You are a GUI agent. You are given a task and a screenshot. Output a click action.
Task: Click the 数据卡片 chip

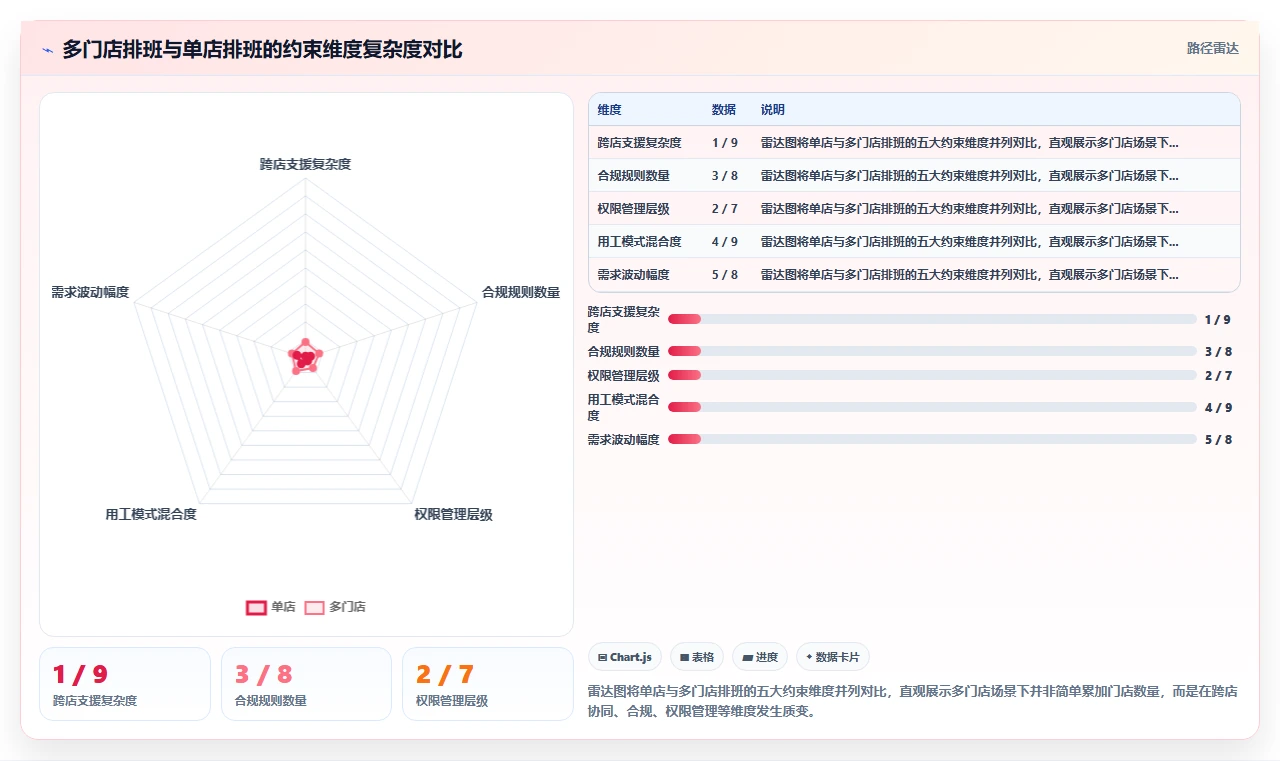[833, 657]
